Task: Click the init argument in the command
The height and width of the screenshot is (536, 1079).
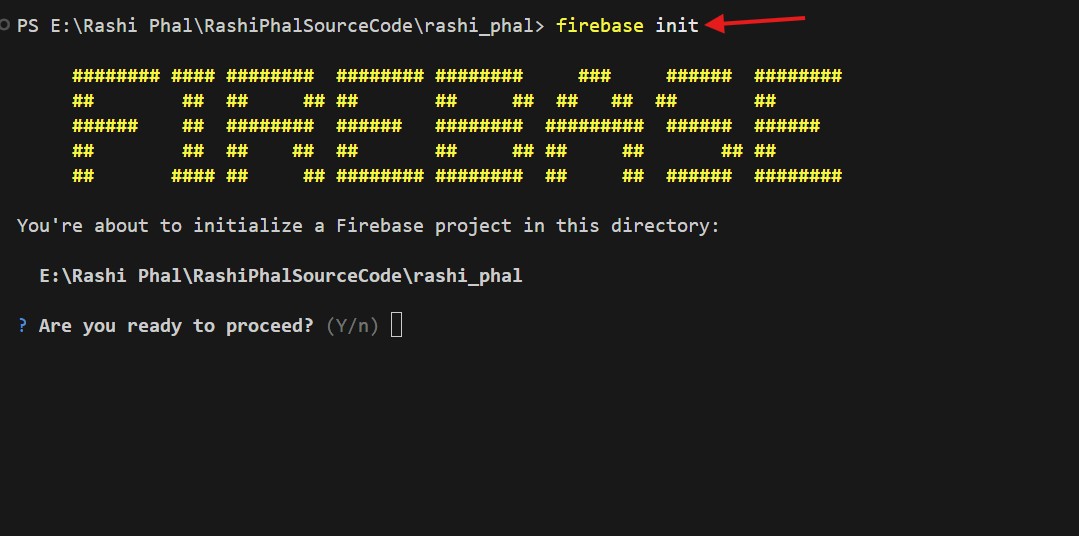Action: pos(677,25)
